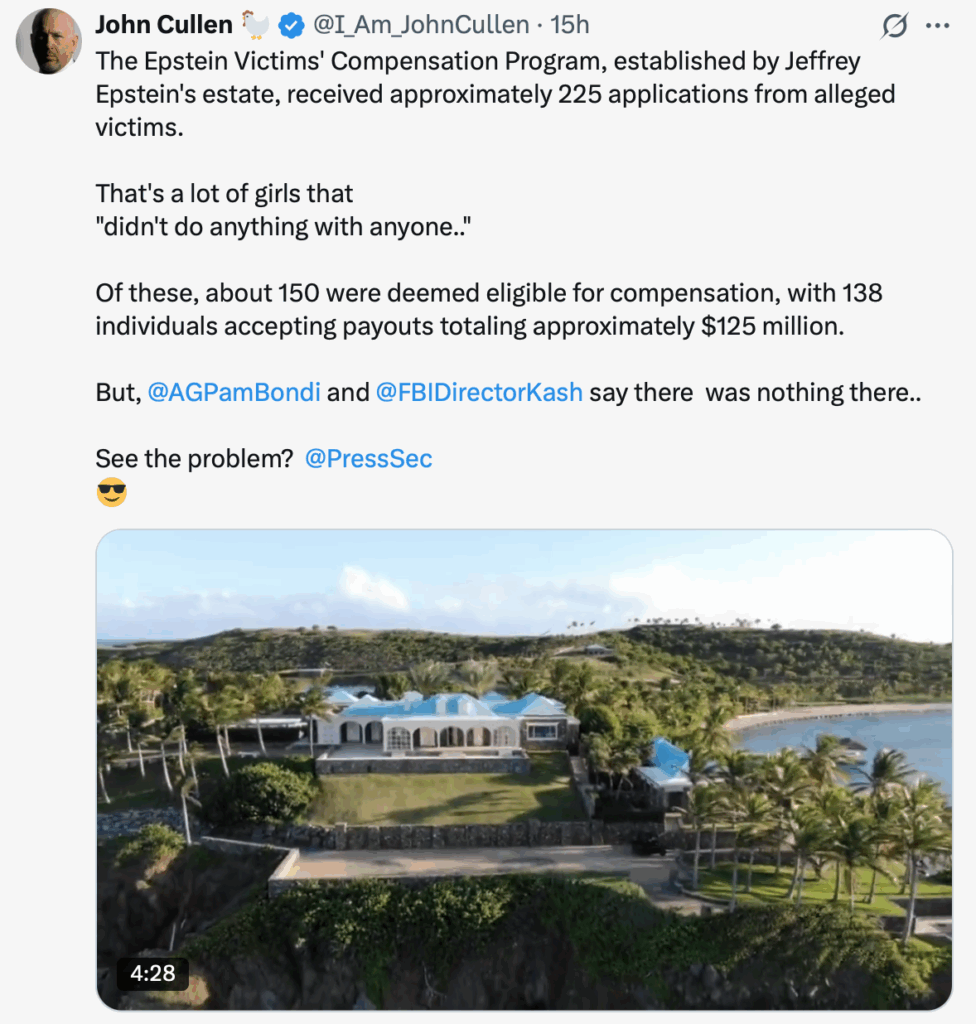This screenshot has height=1024, width=976.
Task: Click the "say there was nothing there.." text
Action: coord(754,393)
